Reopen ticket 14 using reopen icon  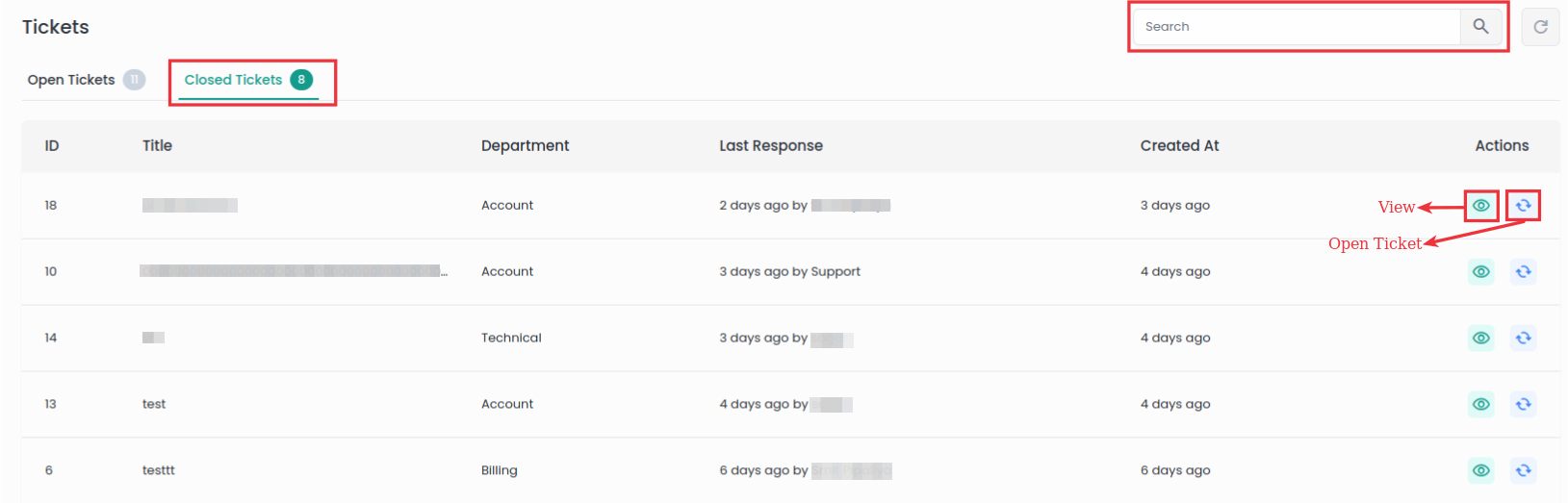(x=1523, y=339)
